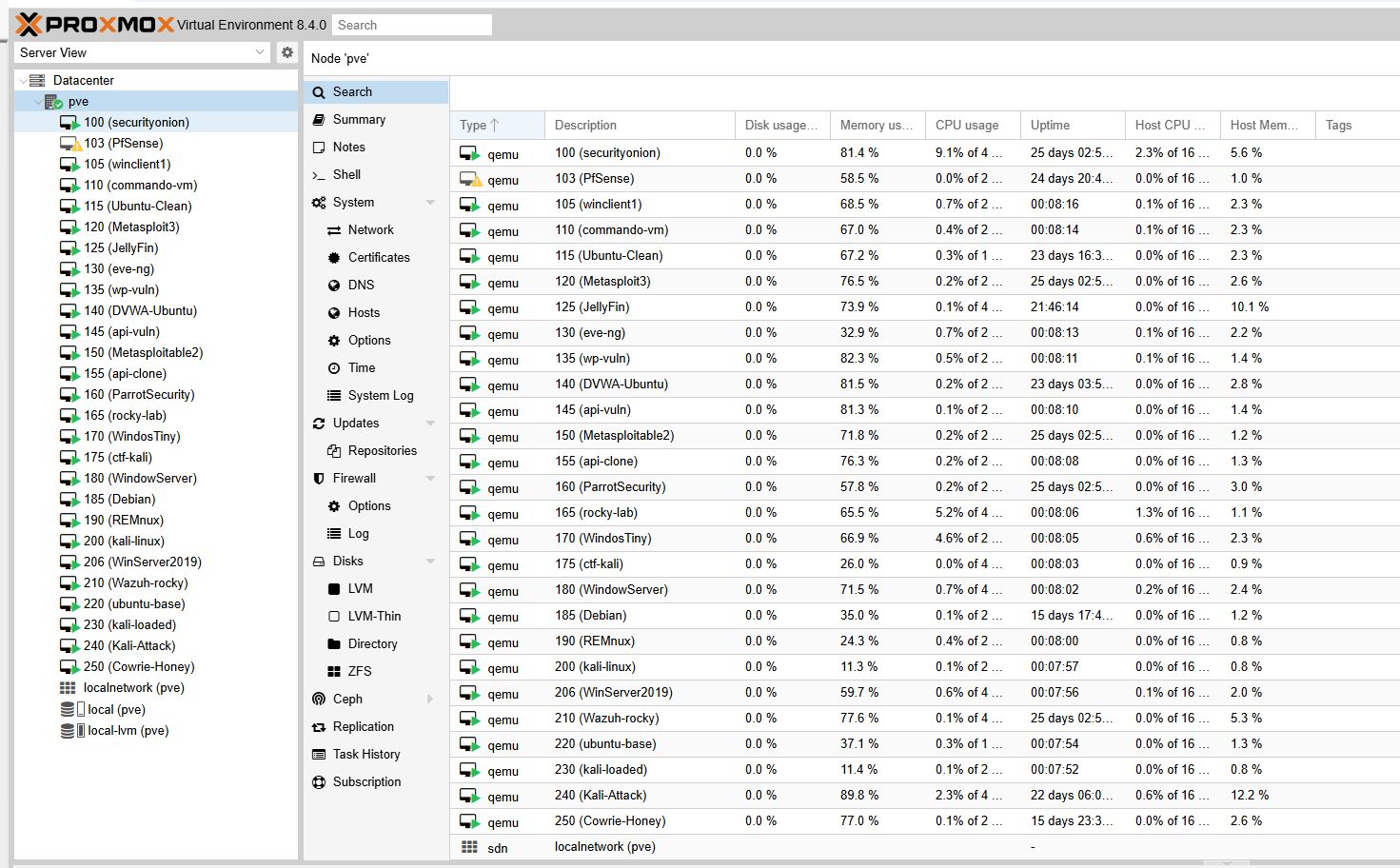Click the sdn grid icon in localnetwork row

pos(469,847)
